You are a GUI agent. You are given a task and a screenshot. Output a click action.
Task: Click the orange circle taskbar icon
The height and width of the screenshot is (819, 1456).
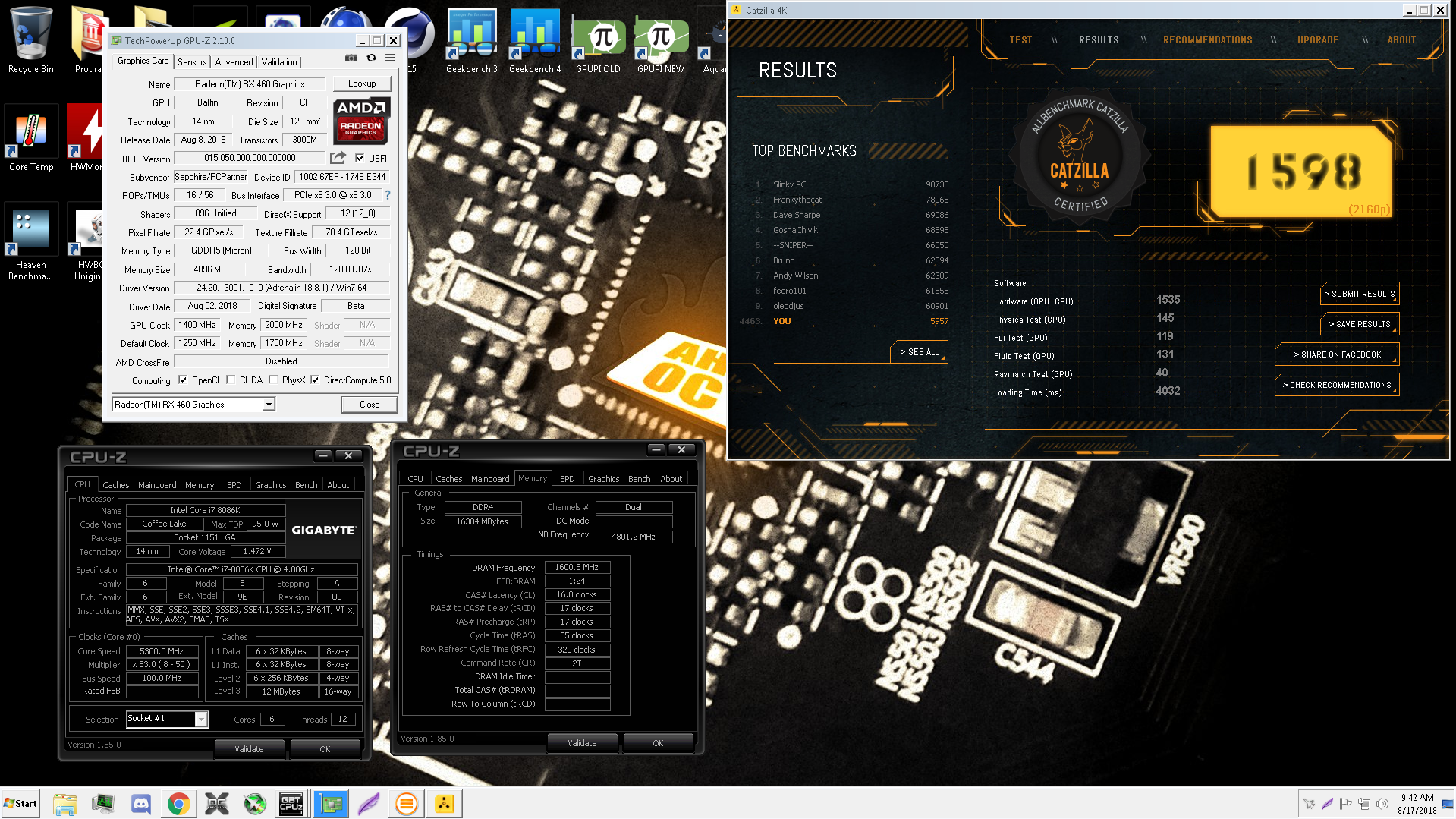point(406,804)
